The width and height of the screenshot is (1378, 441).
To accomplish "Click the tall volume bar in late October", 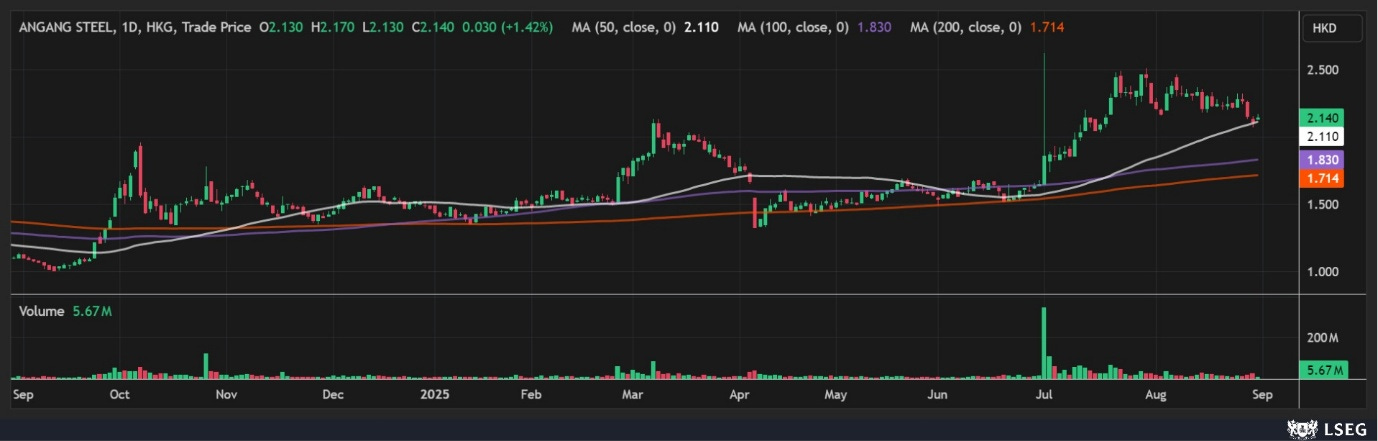I will (206, 366).
